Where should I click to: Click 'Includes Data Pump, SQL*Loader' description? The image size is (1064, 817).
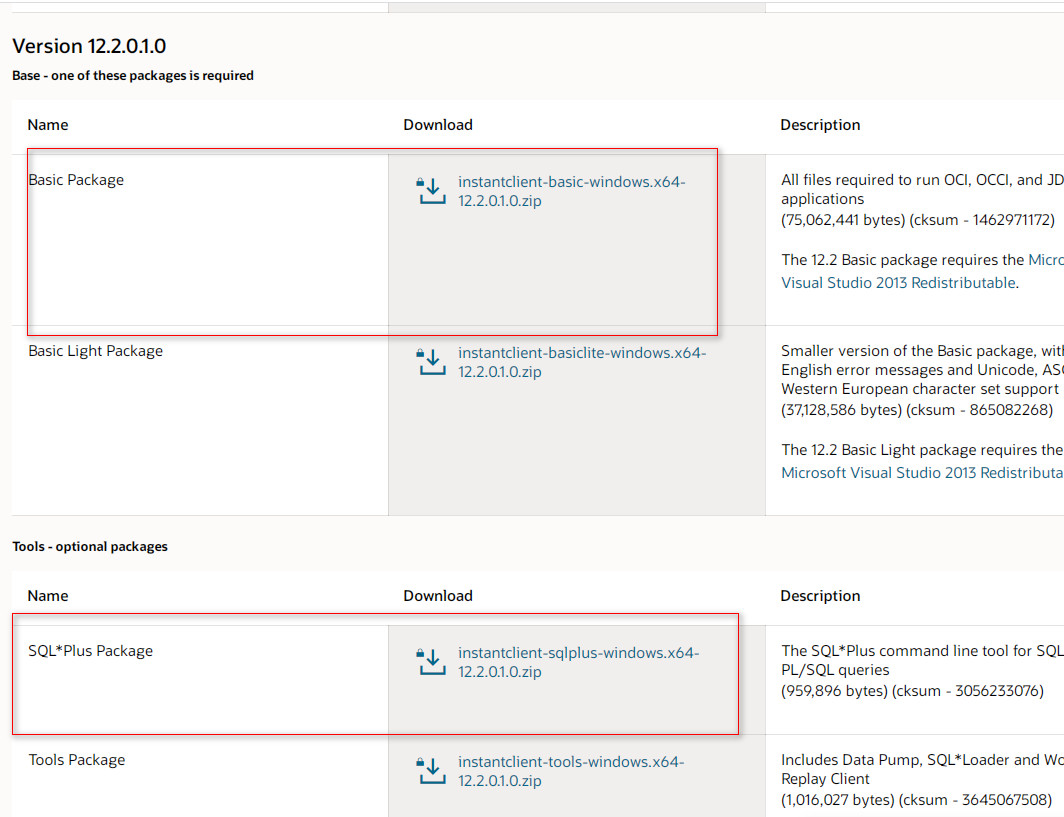point(922,770)
